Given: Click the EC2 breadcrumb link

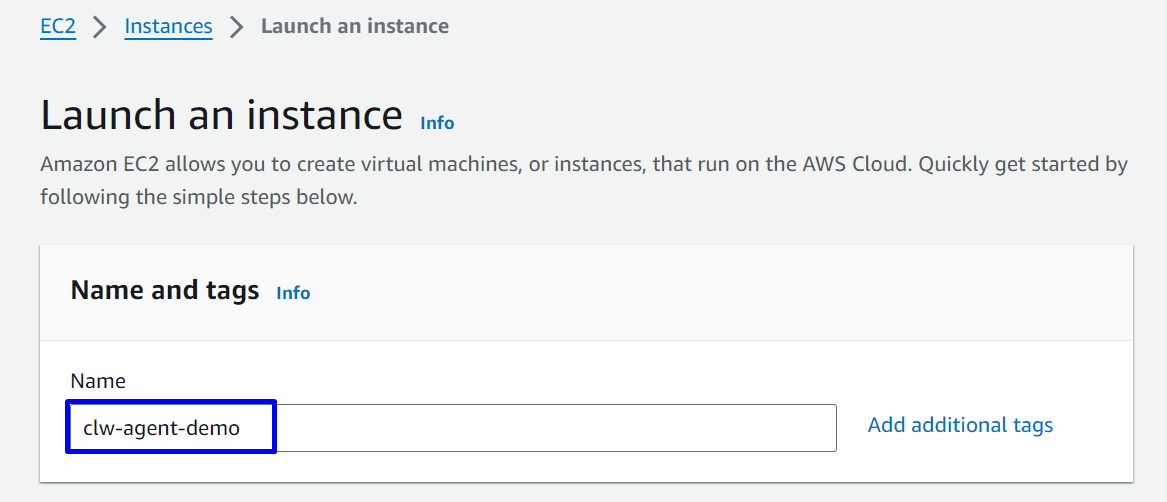Looking at the screenshot, I should pos(58,26).
